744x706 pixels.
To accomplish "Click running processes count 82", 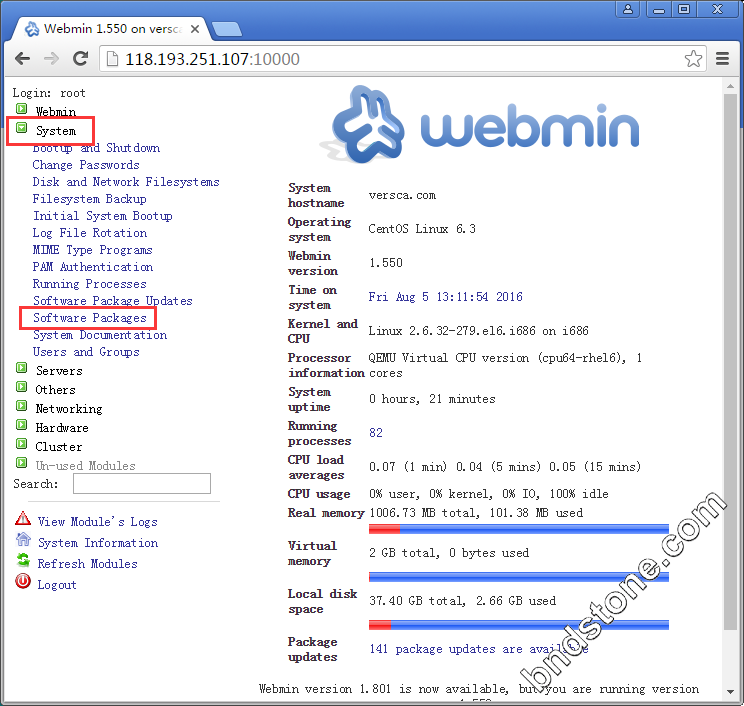I will 376,433.
